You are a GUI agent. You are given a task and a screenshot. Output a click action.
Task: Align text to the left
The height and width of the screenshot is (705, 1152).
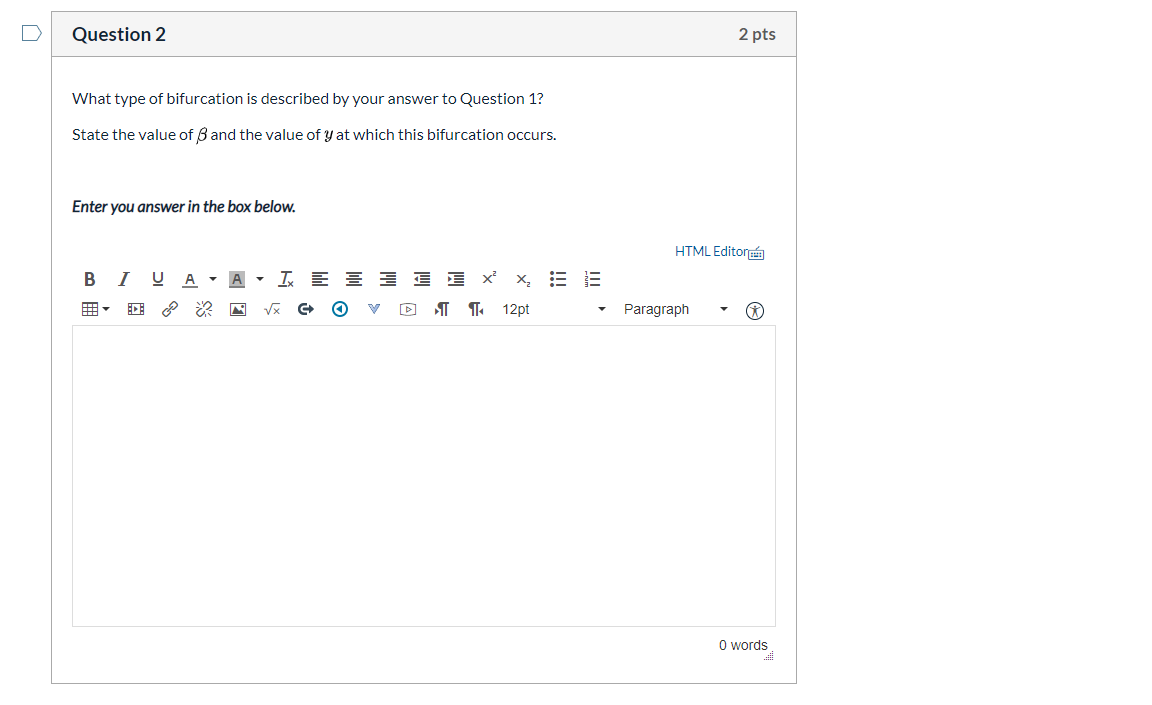click(320, 279)
